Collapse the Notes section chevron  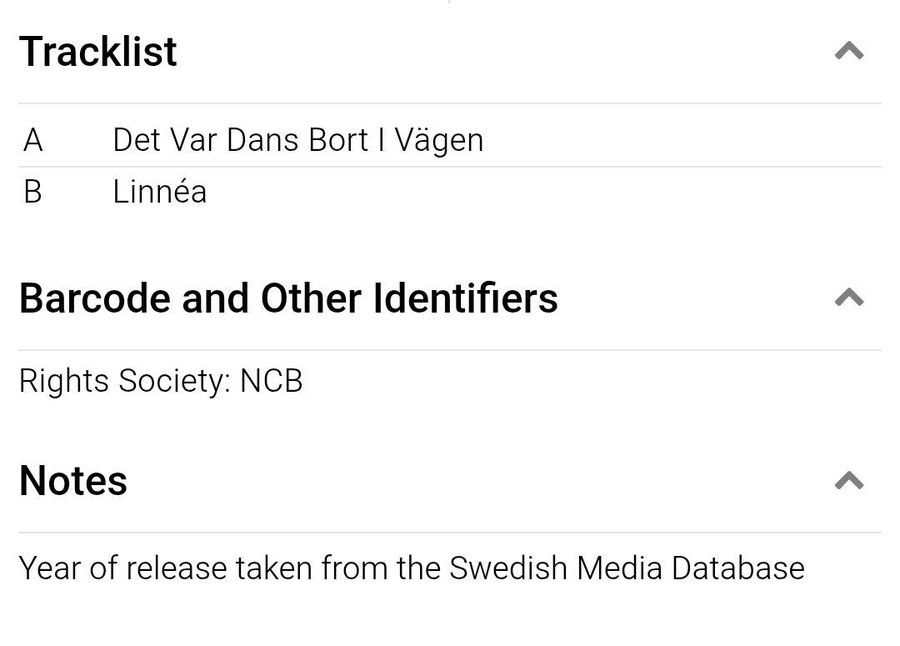pos(848,481)
